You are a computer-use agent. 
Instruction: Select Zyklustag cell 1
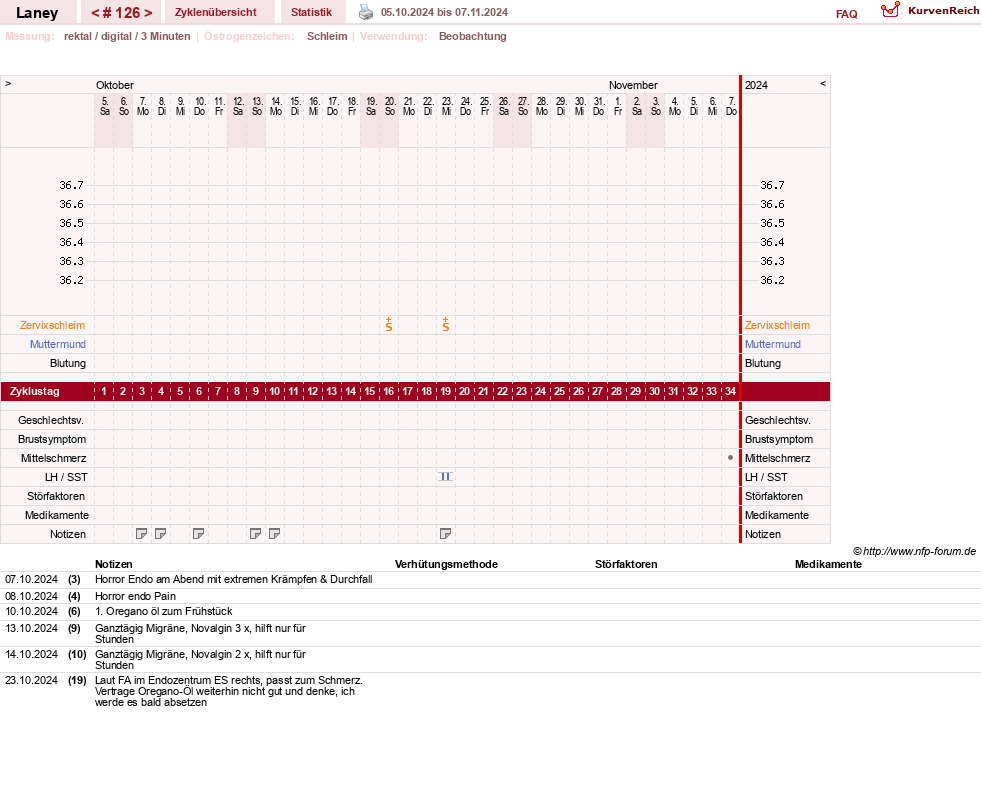coord(104,391)
